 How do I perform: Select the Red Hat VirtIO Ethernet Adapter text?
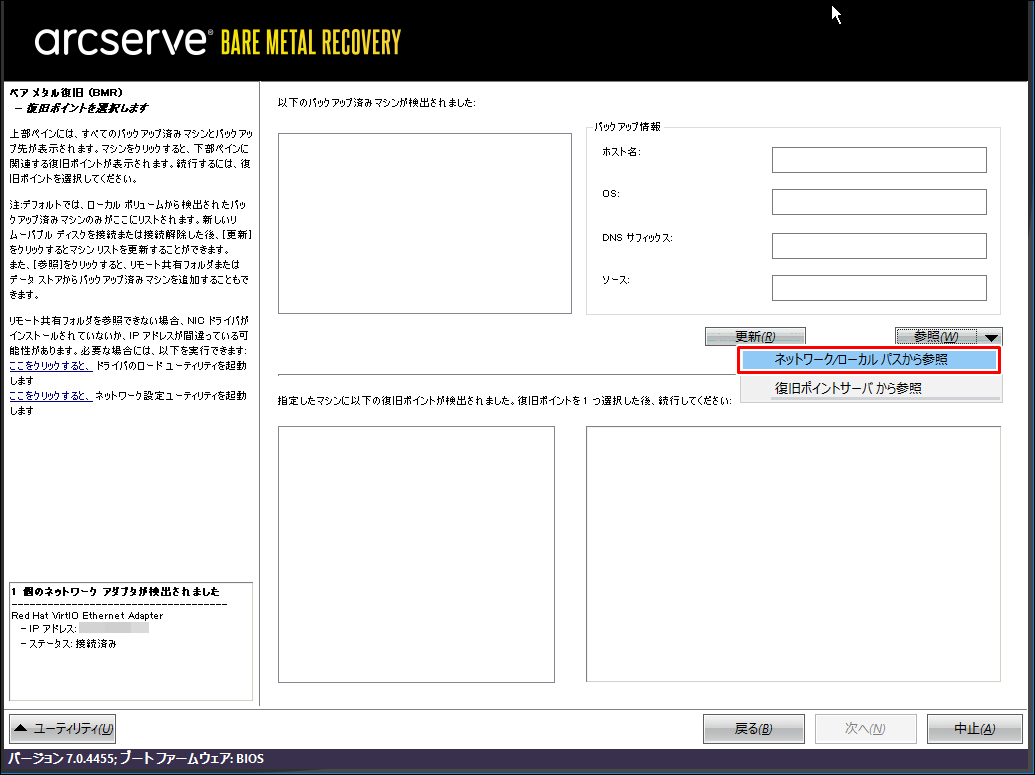pyautogui.click(x=87, y=615)
